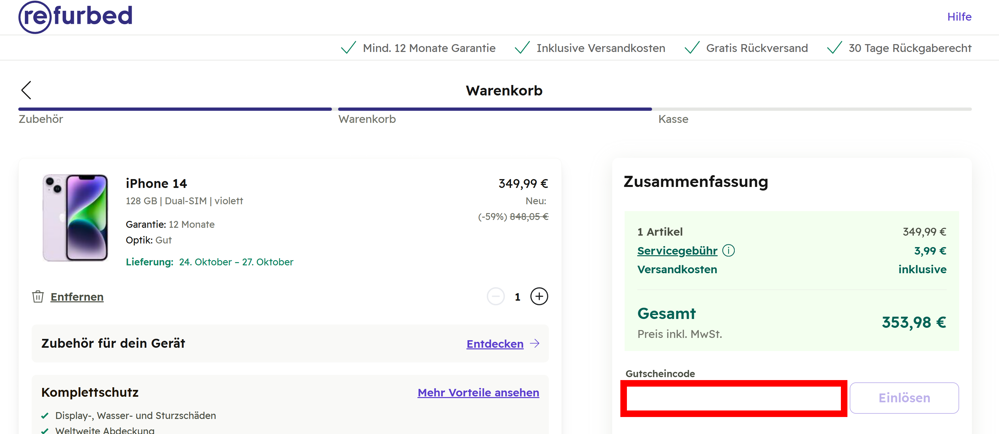Click the Servicegebühr link
The width and height of the screenshot is (999, 434).
pyautogui.click(x=677, y=250)
